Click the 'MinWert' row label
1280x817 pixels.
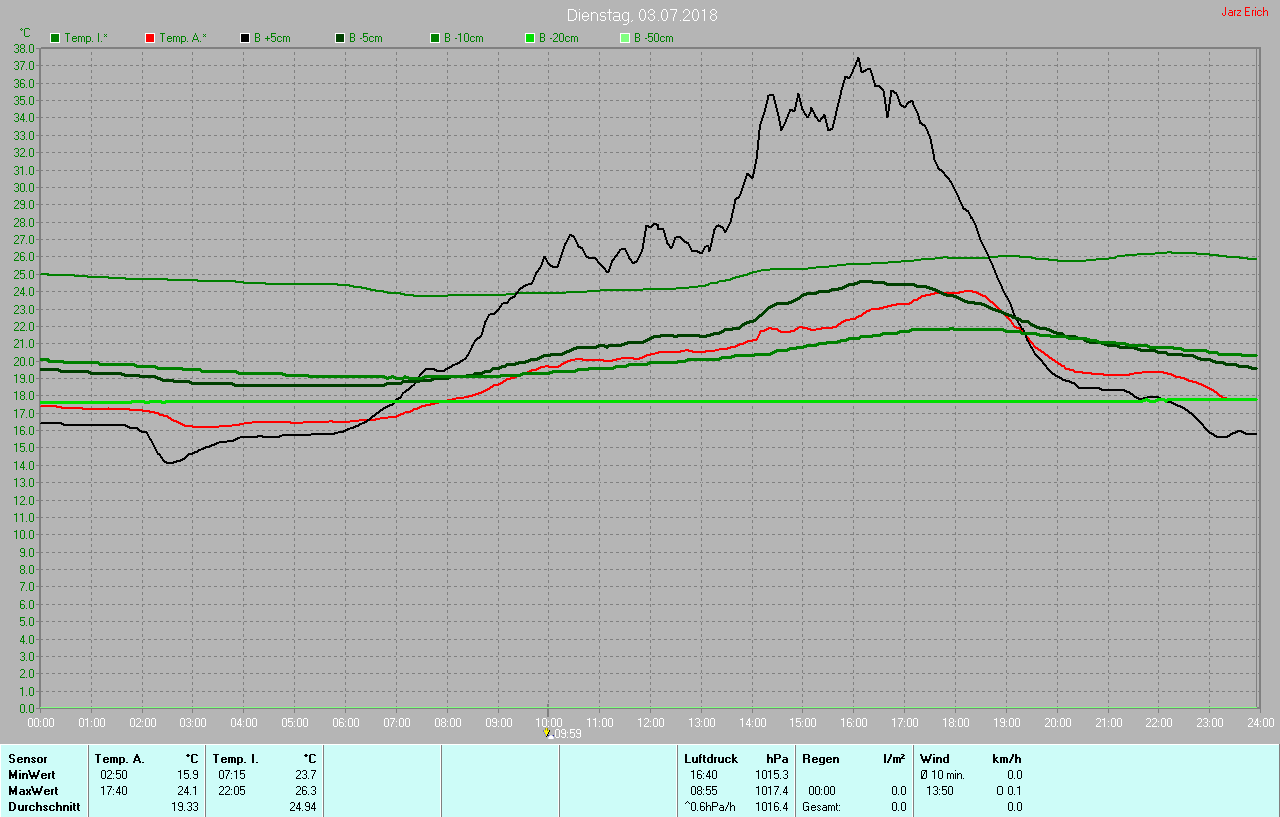[31, 775]
